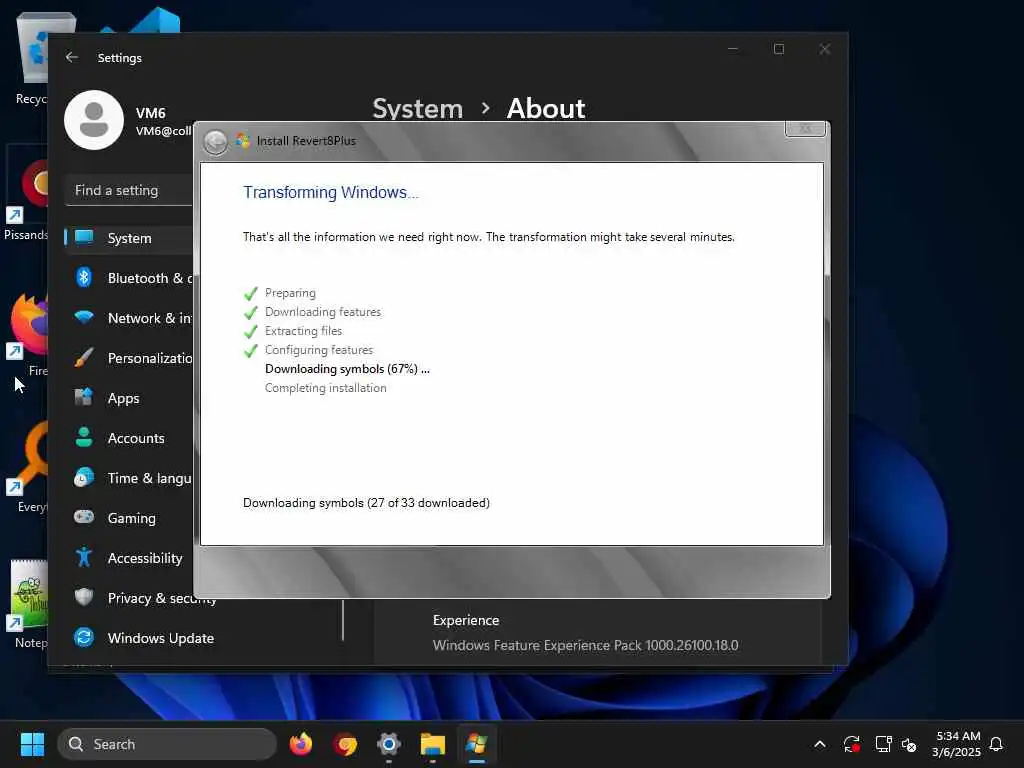This screenshot has width=1024, height=768.
Task: Open notifications using the bell icon
Action: pos(996,744)
